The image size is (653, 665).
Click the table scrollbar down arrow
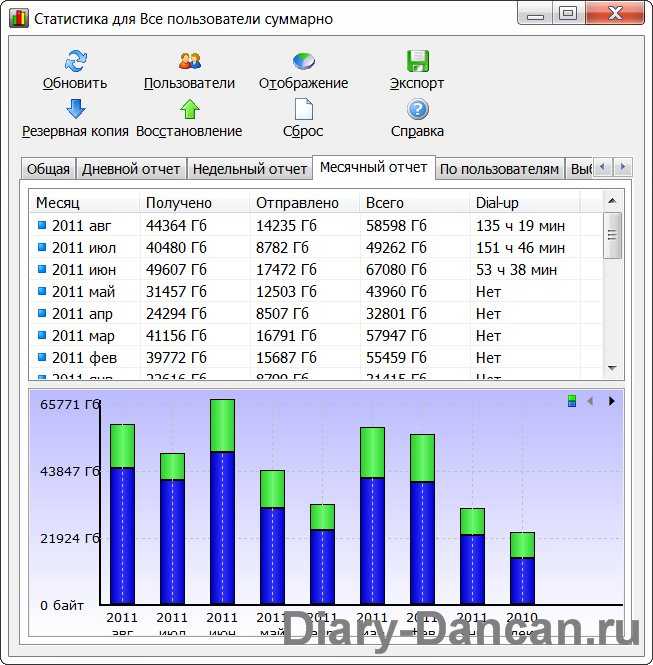[x=612, y=368]
